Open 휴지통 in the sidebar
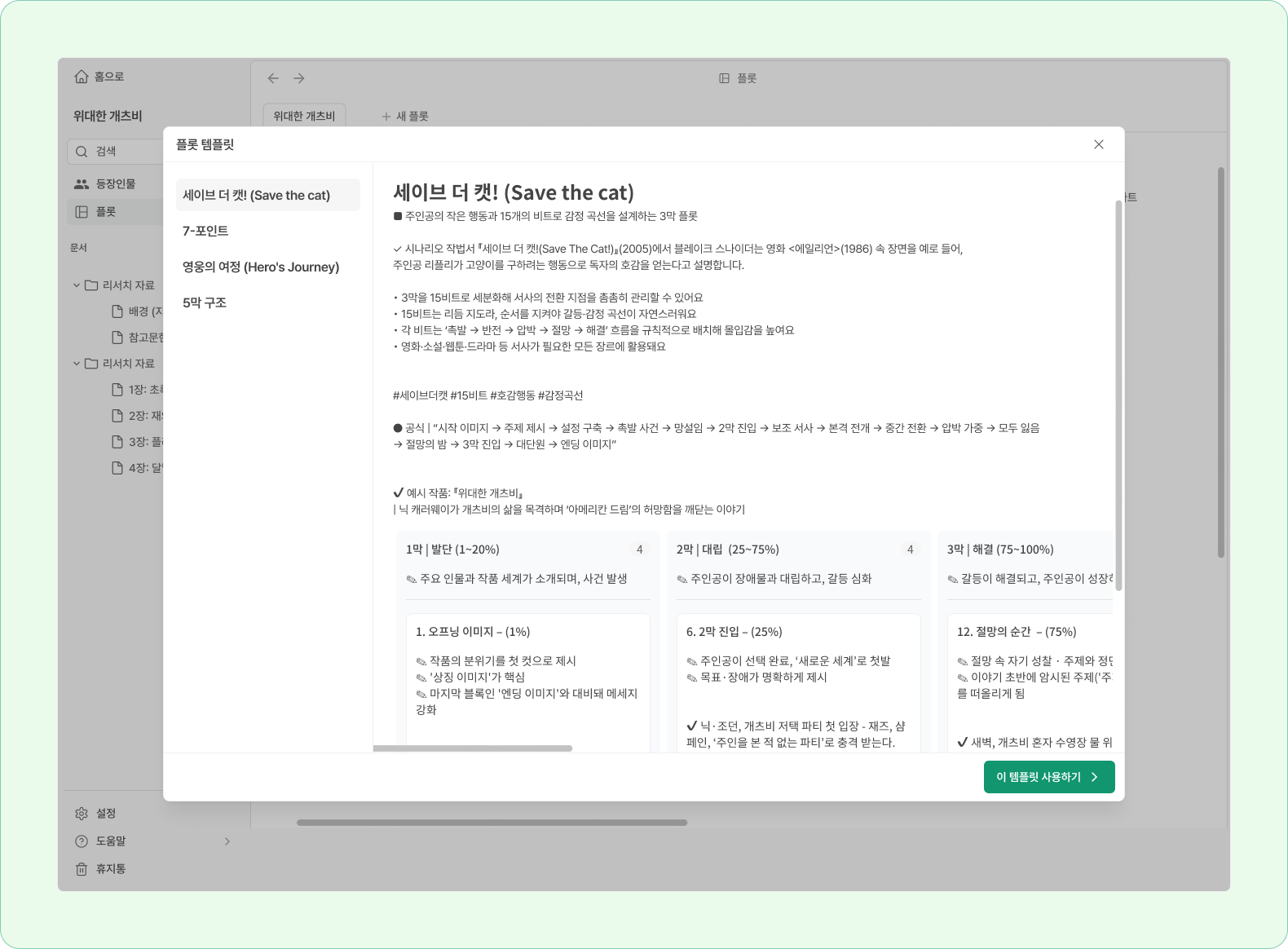This screenshot has width=1288, height=949. tap(111, 869)
